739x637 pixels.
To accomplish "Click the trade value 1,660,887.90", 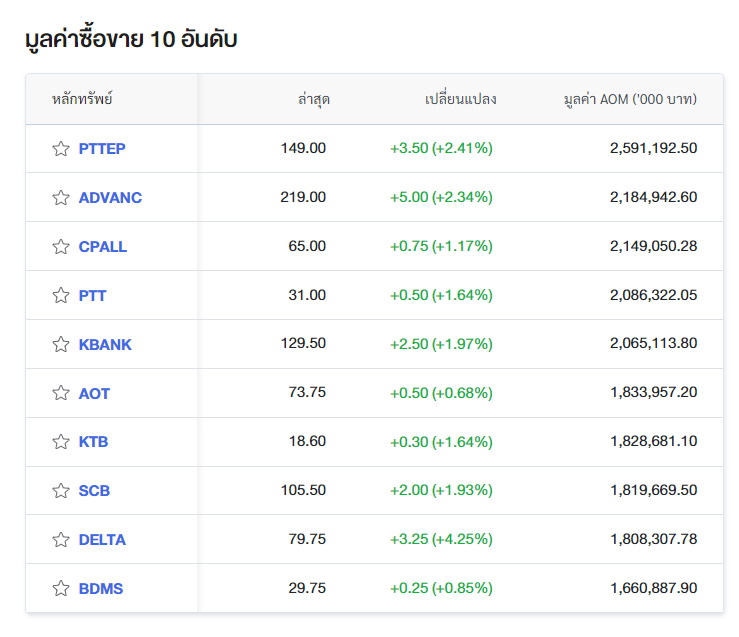I will click(x=654, y=588).
